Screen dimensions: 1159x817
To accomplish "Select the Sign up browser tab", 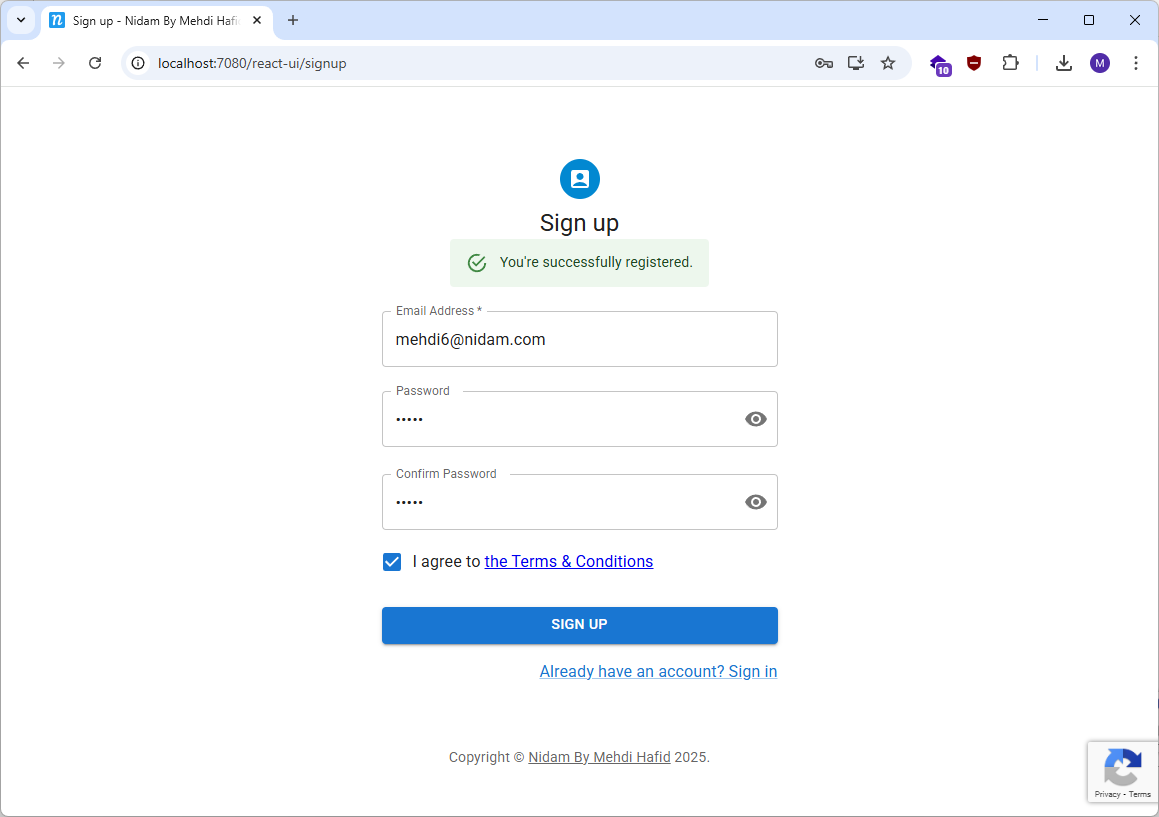I will 150,20.
